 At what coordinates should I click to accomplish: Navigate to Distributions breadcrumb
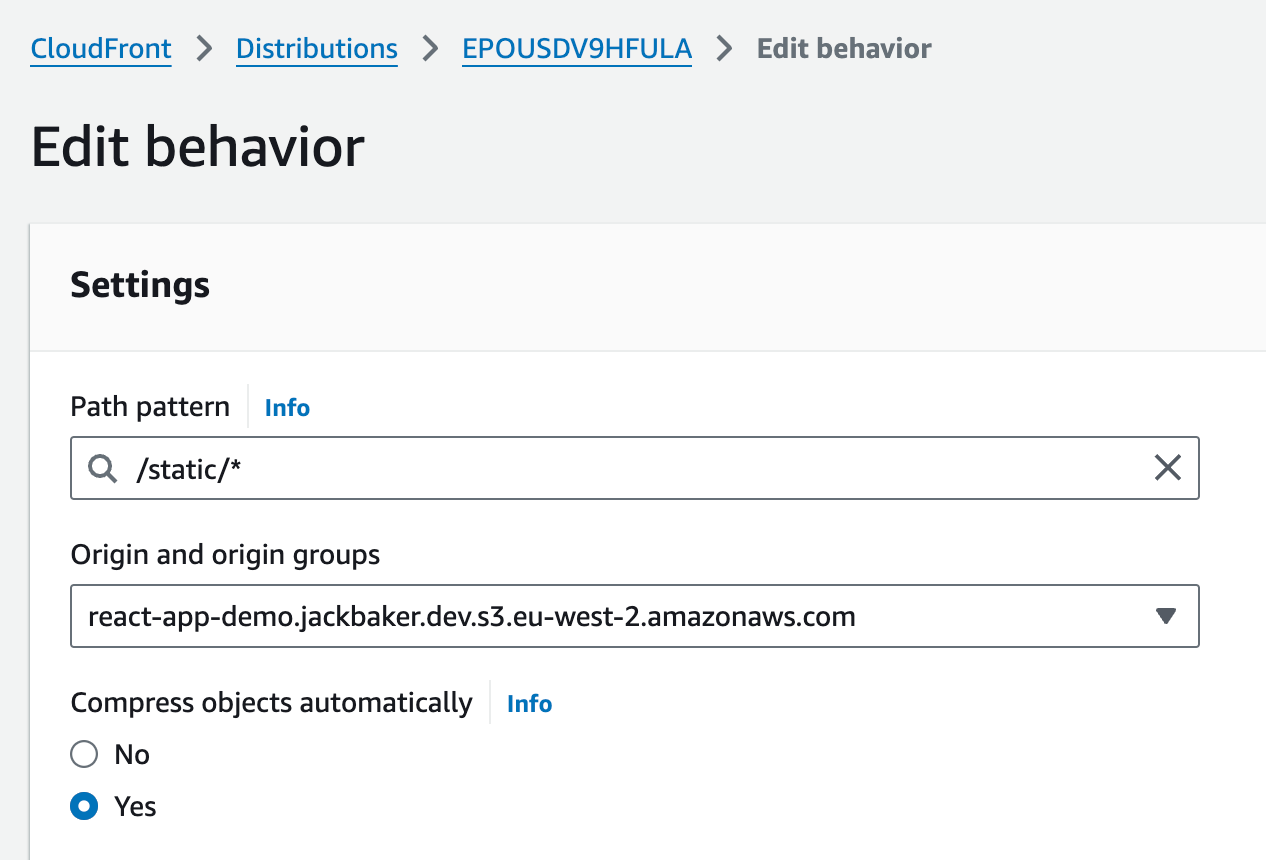click(317, 49)
